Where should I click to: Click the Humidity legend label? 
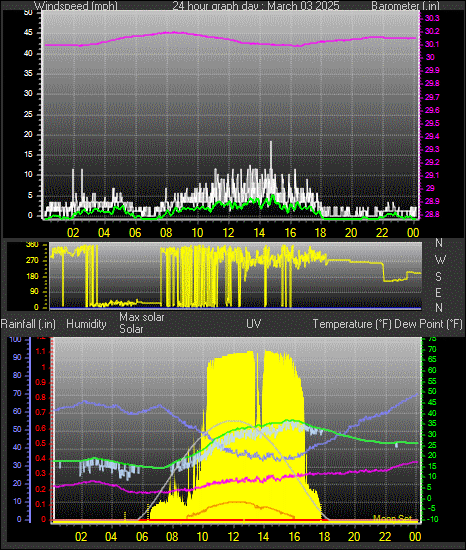(x=86, y=324)
